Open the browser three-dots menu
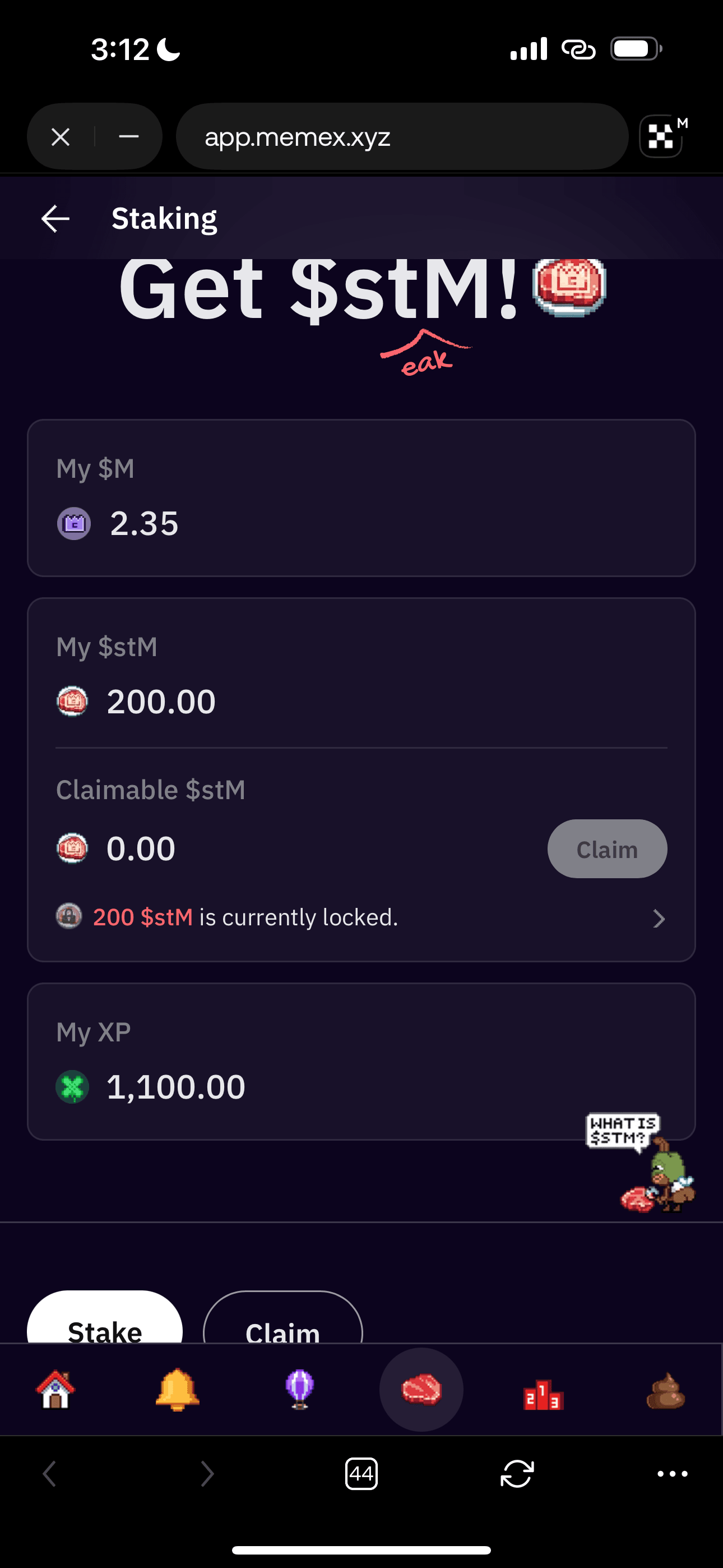 point(673,1474)
